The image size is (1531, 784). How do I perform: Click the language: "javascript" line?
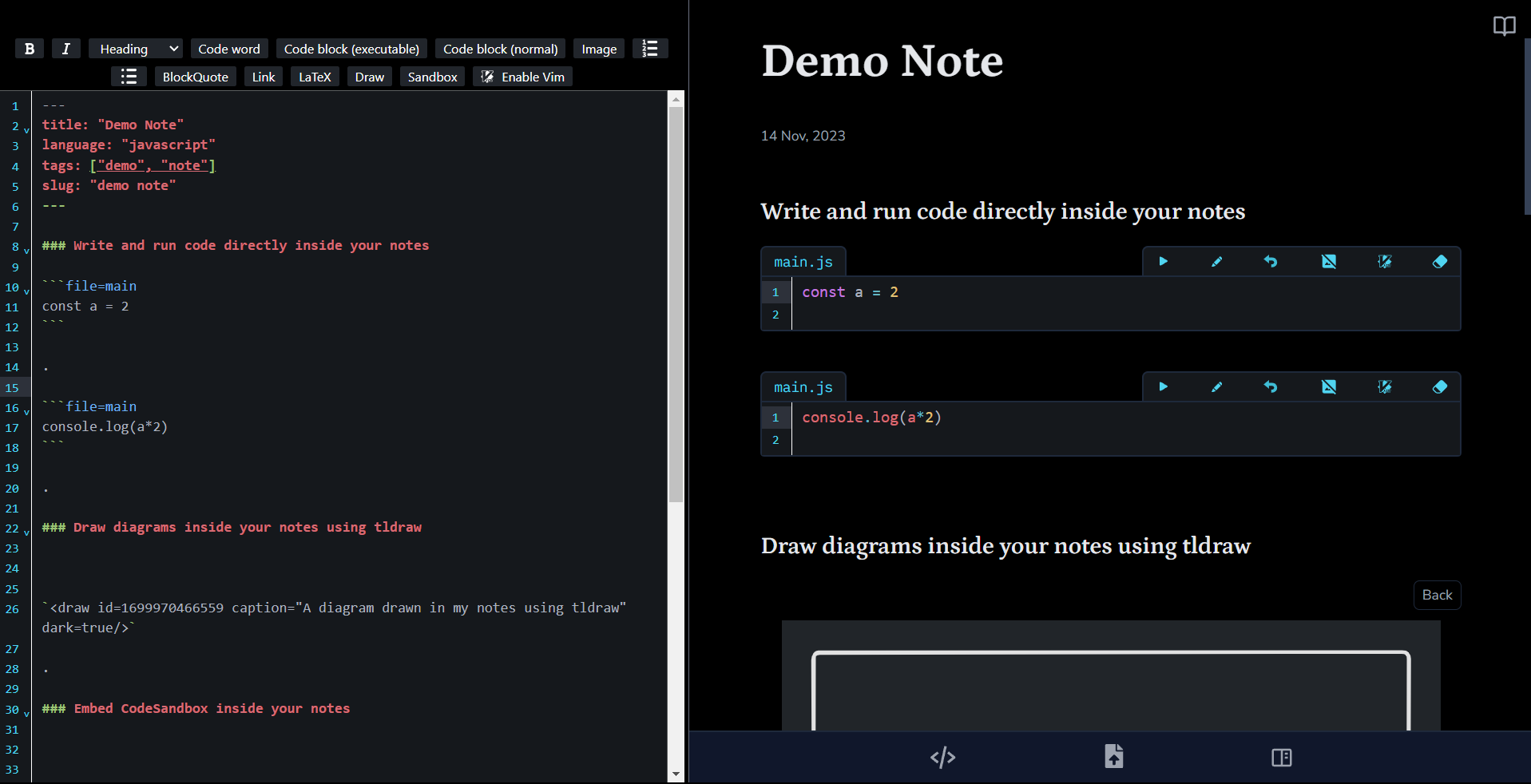(129, 145)
